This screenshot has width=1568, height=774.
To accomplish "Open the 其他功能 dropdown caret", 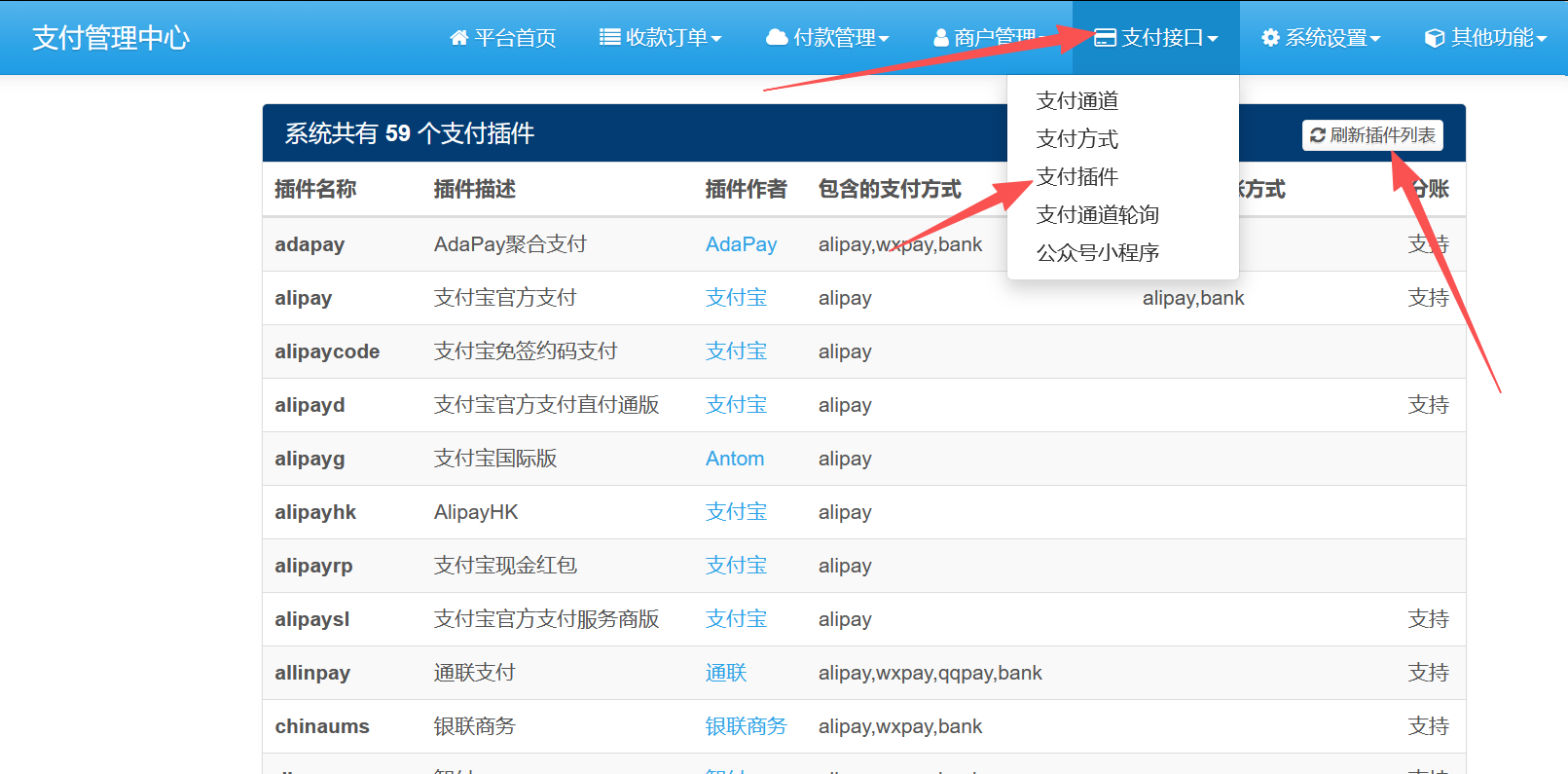I will 1542,39.
